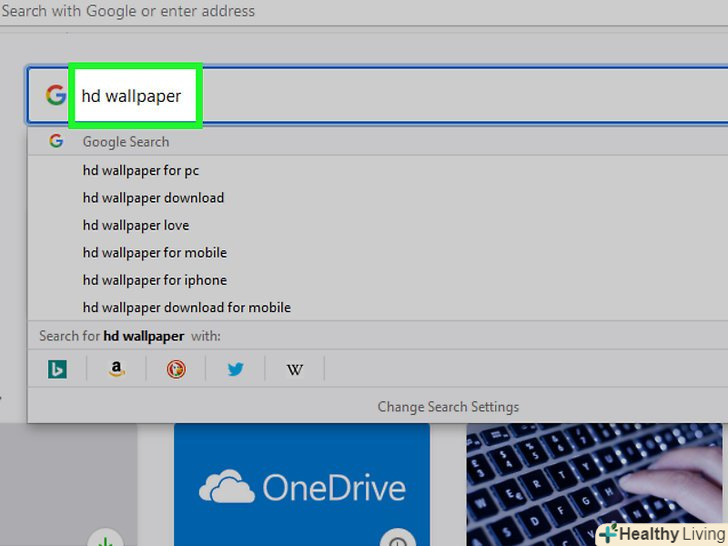Click the Google icon beside Google Search
Screen dimensions: 728x546
[56, 141]
